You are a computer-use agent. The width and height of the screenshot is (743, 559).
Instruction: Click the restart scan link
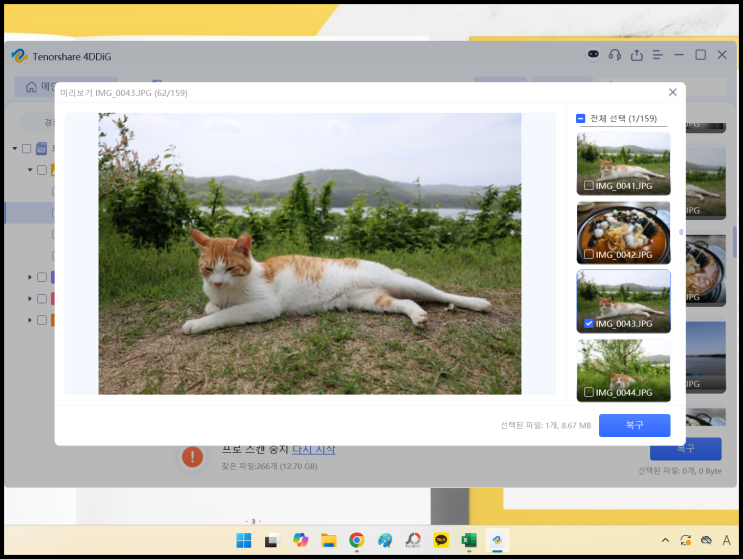[x=313, y=449]
